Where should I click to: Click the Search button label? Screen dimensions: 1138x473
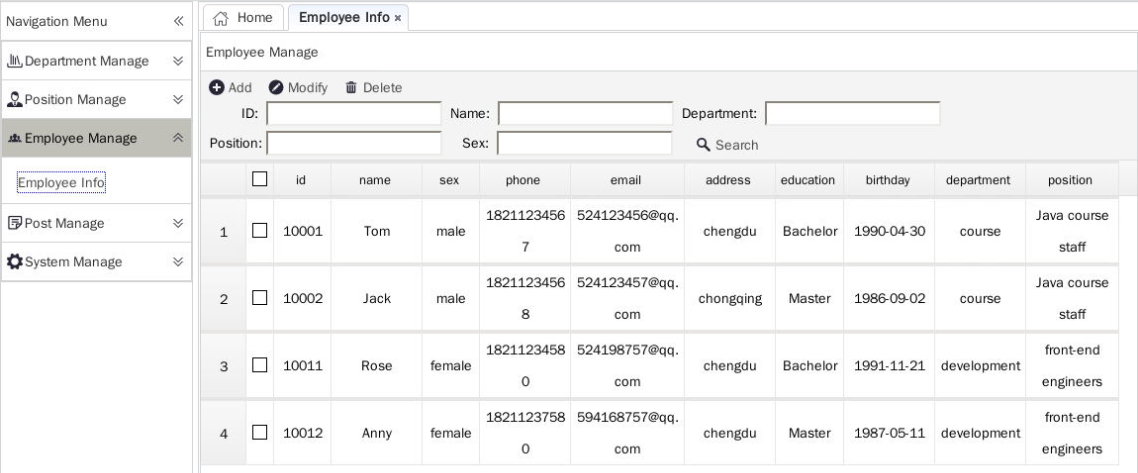[x=737, y=145]
